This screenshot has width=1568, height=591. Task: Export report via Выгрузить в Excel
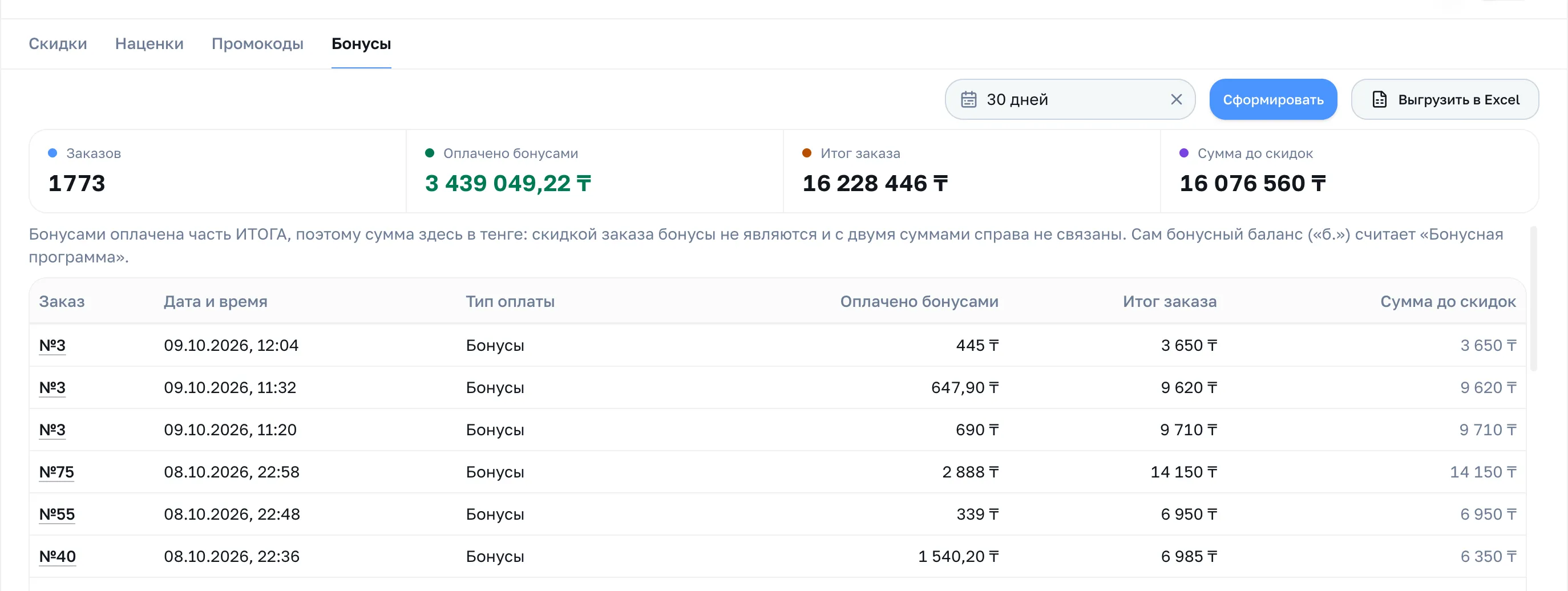[x=1445, y=99]
